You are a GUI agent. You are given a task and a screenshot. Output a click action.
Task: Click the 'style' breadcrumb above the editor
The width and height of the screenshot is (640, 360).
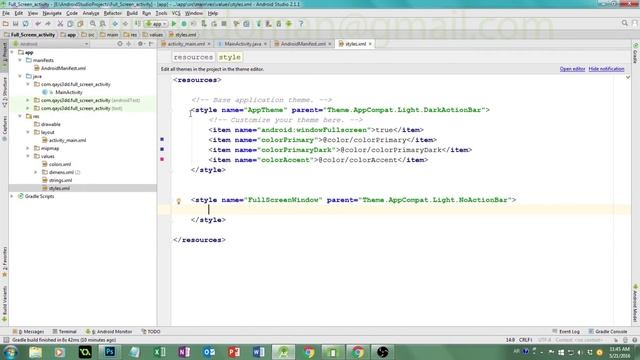230,57
